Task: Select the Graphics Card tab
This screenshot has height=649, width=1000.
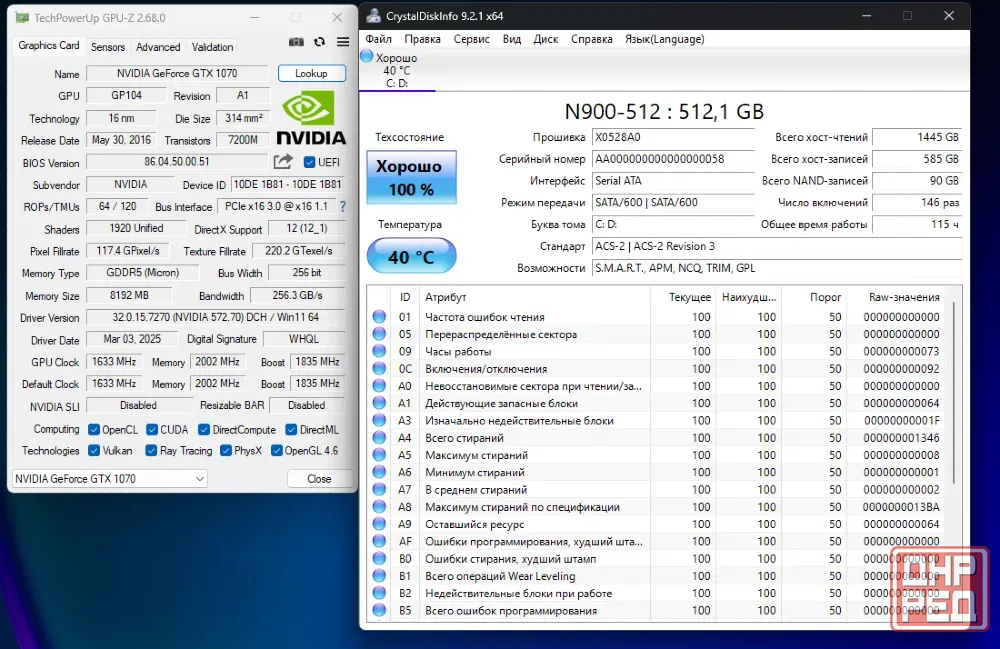Action: pyautogui.click(x=48, y=45)
